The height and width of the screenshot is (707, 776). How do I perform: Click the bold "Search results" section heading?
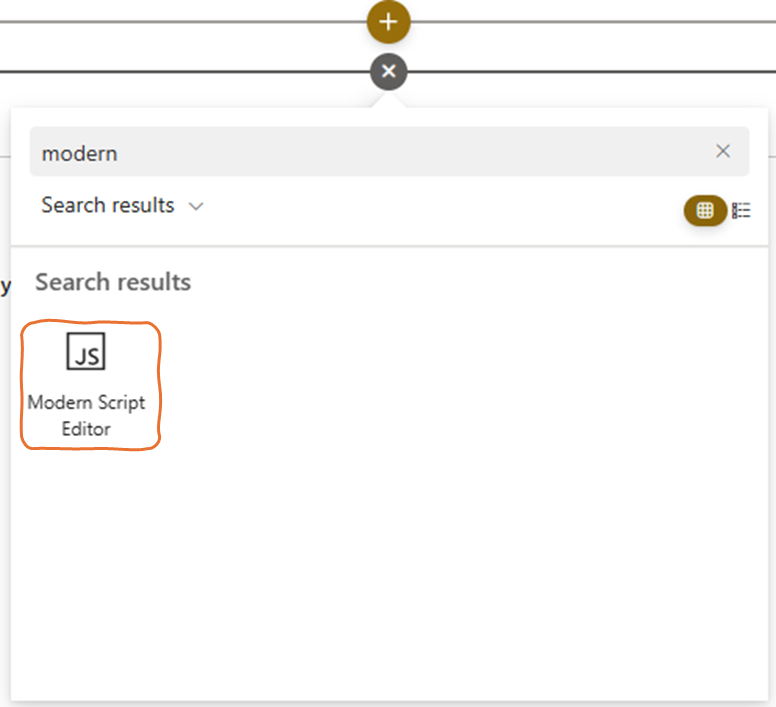(113, 282)
